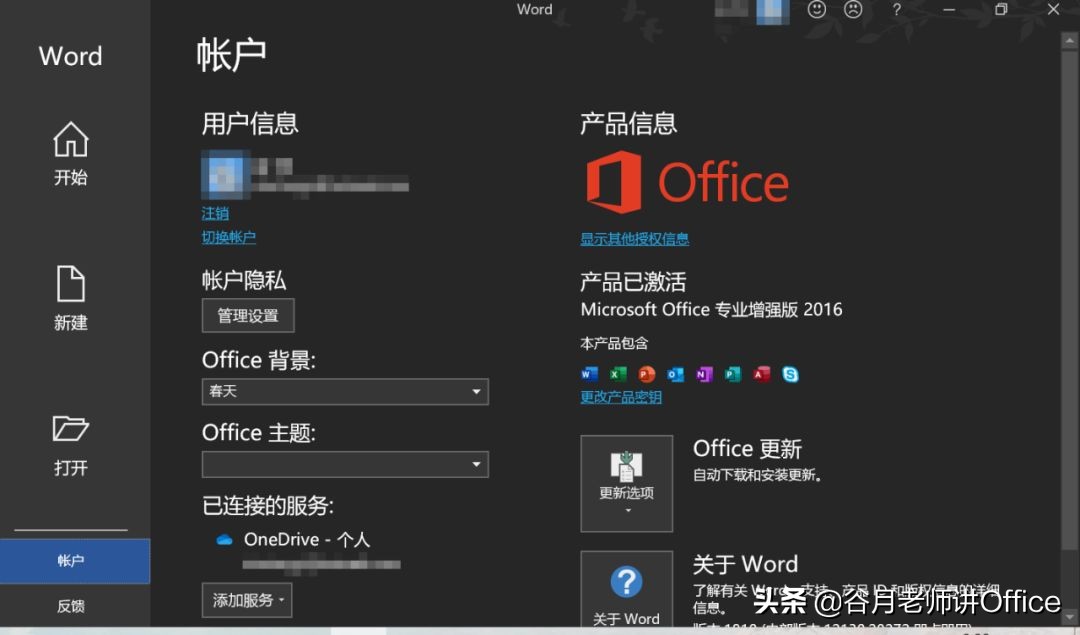The height and width of the screenshot is (635, 1080).
Task: Click the 管理设置 button
Action: (248, 315)
